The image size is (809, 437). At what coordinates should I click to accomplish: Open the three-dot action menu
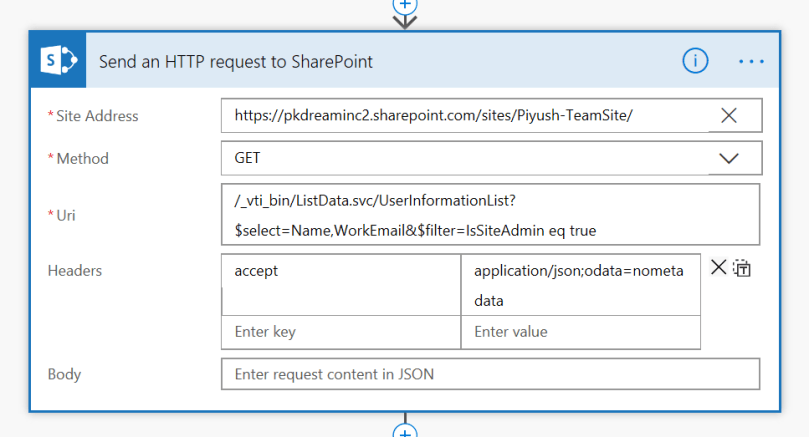[751, 61]
